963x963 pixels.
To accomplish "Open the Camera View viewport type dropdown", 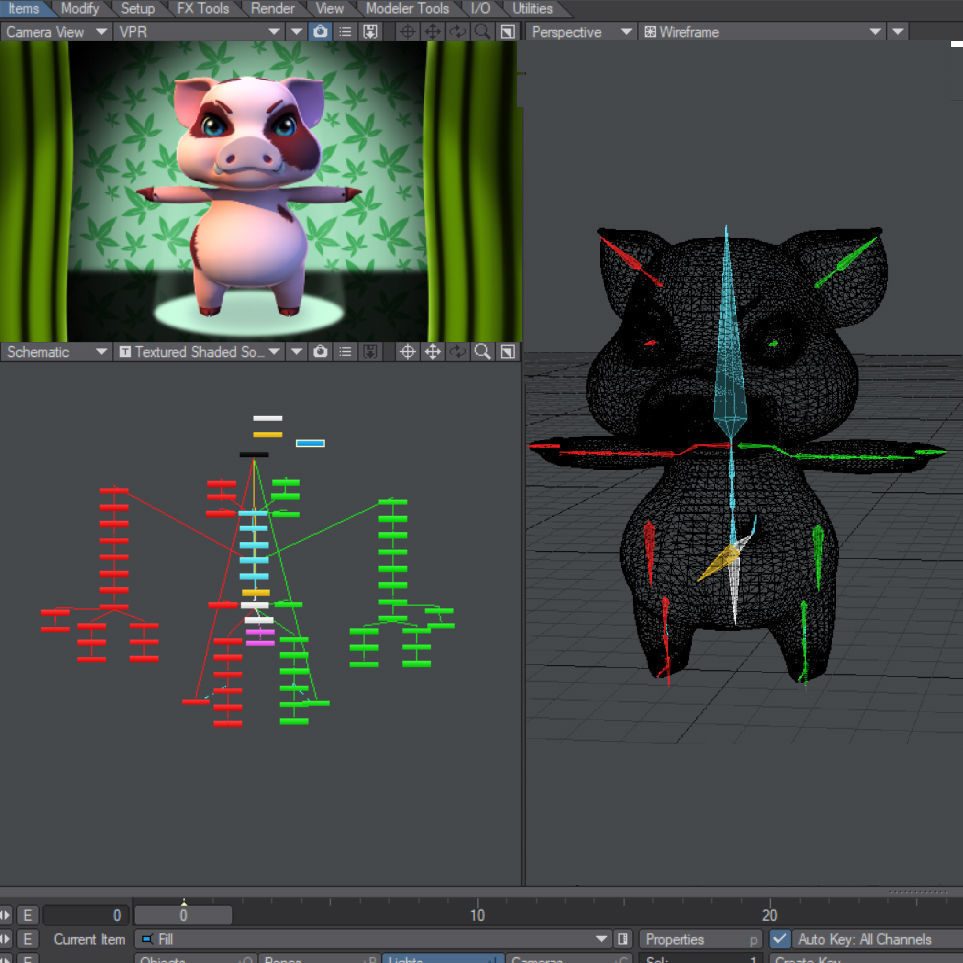I will (x=56, y=32).
